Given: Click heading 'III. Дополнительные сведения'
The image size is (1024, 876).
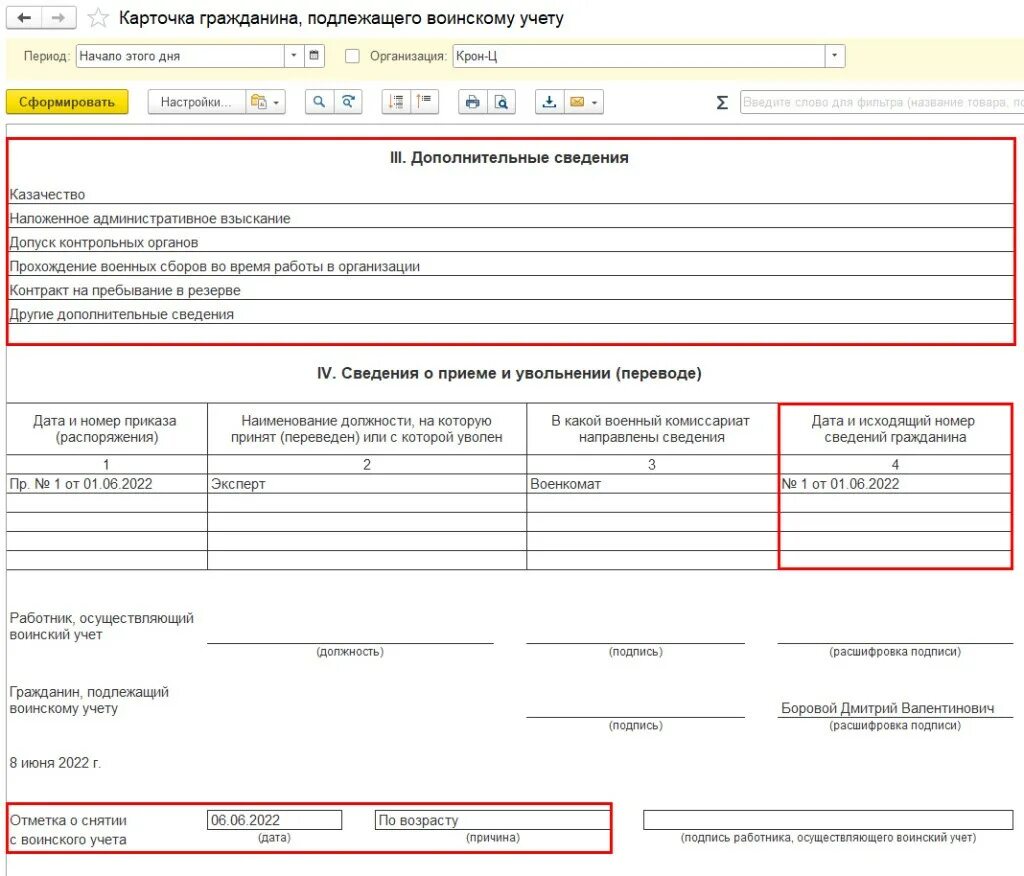Looking at the screenshot, I should point(509,157).
